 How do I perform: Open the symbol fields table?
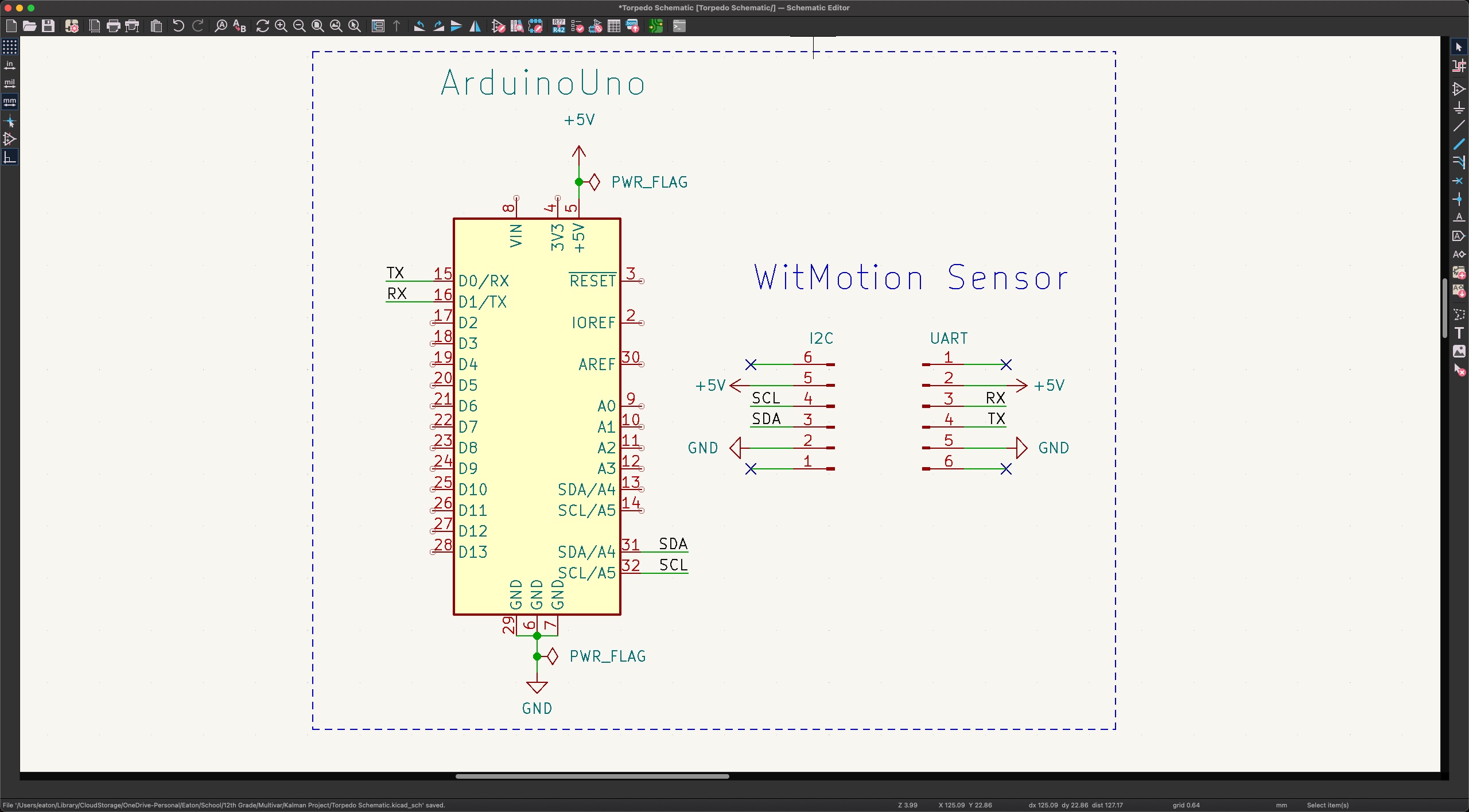614,26
